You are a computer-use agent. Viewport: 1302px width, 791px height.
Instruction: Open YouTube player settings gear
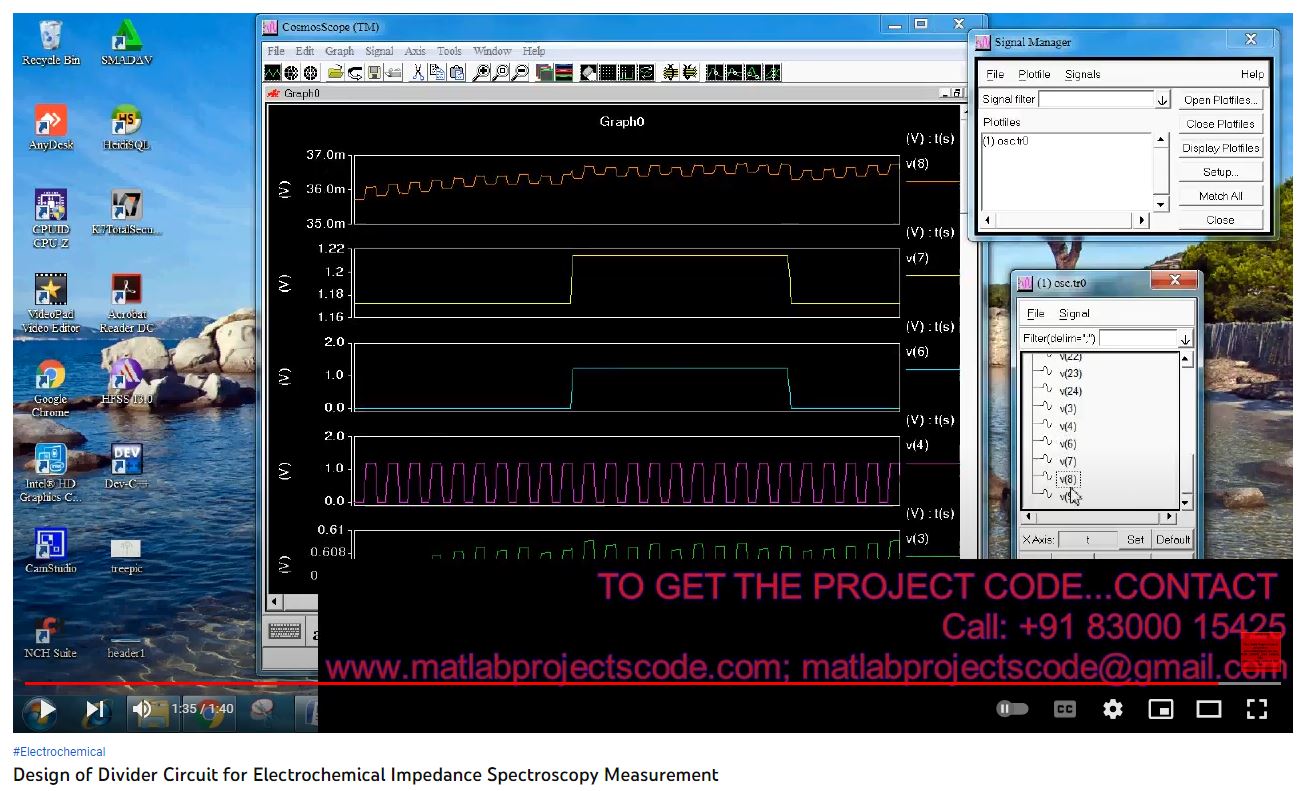pos(1112,709)
